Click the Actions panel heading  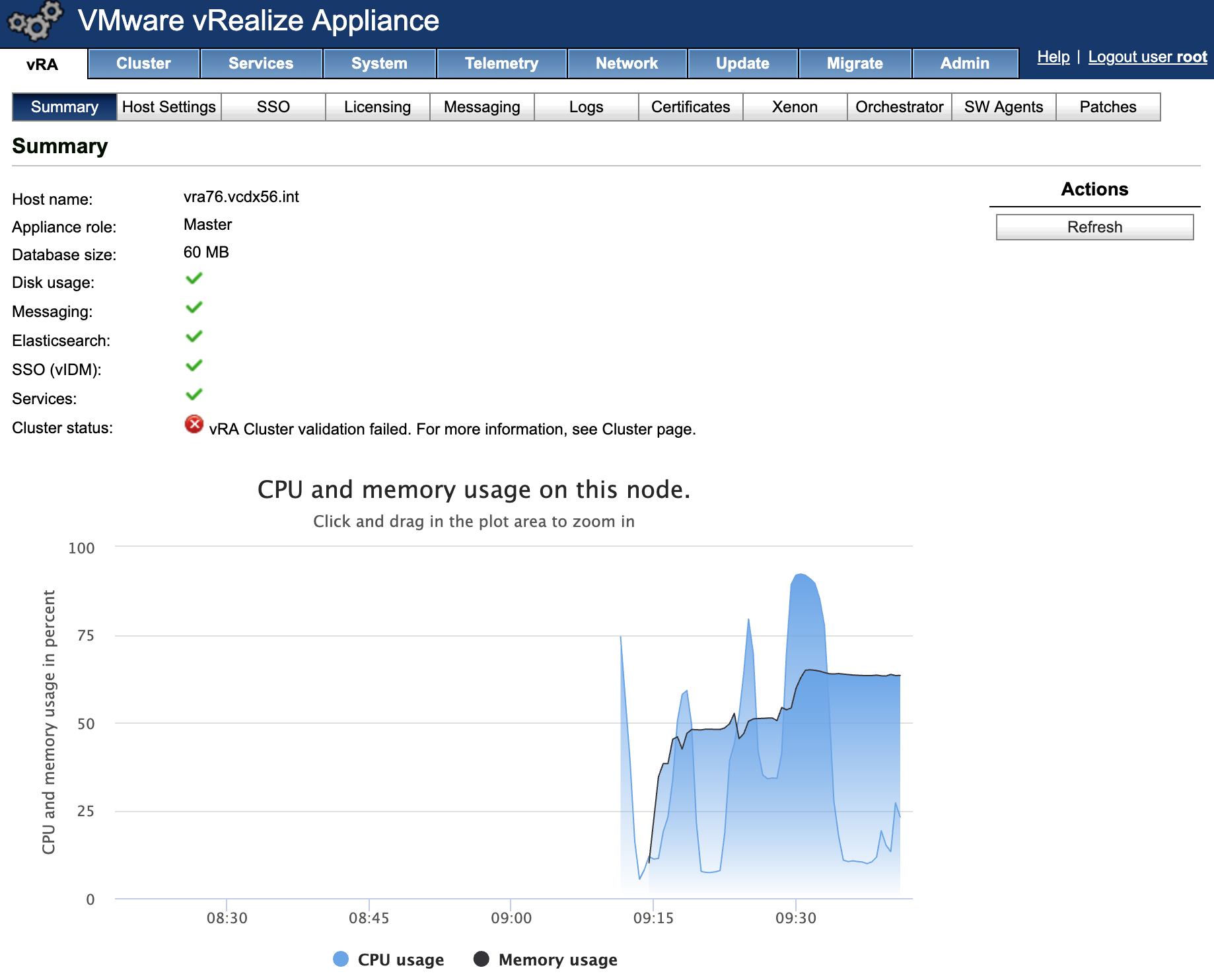point(1094,190)
